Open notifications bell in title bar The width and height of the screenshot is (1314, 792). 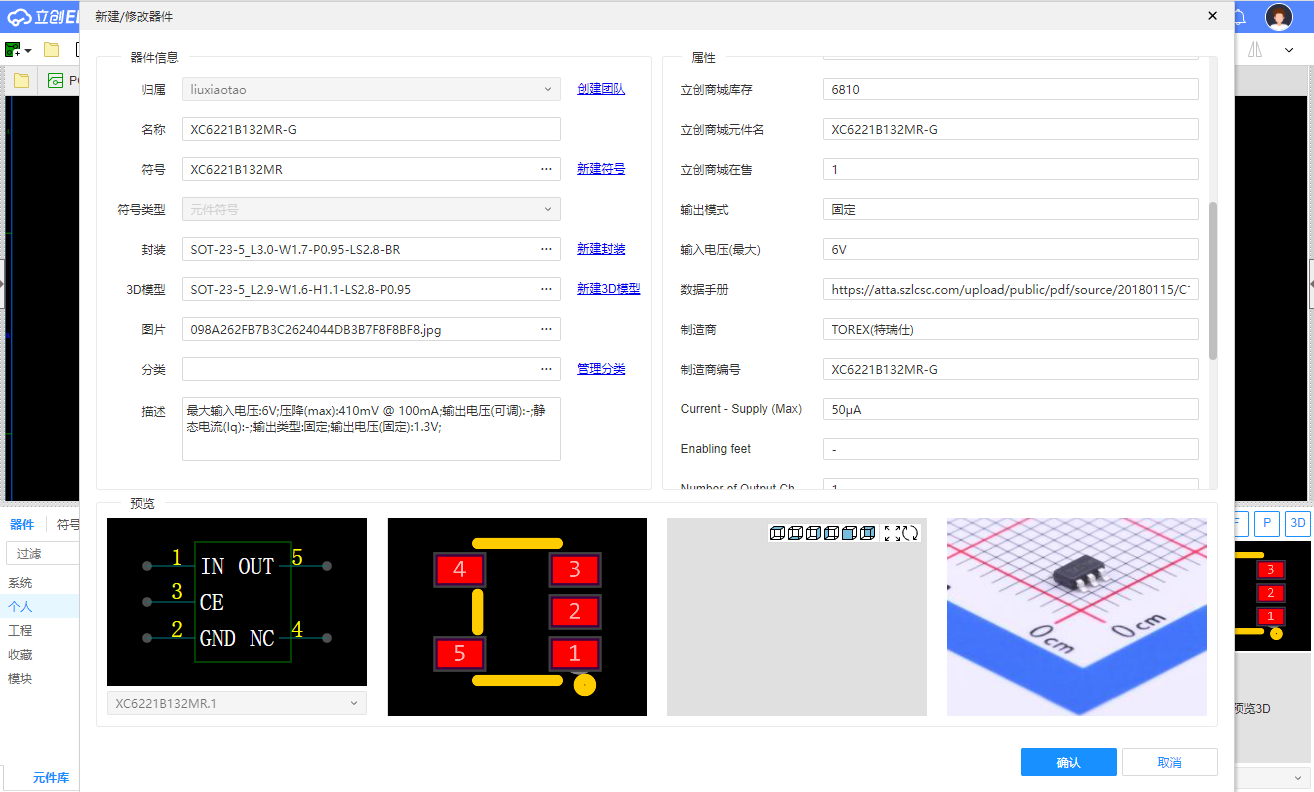1238,17
